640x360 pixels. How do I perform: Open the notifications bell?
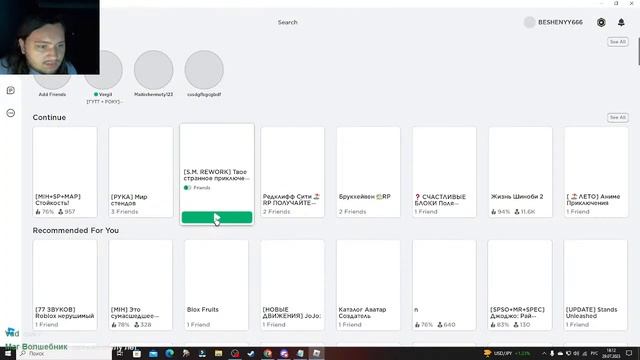click(621, 22)
